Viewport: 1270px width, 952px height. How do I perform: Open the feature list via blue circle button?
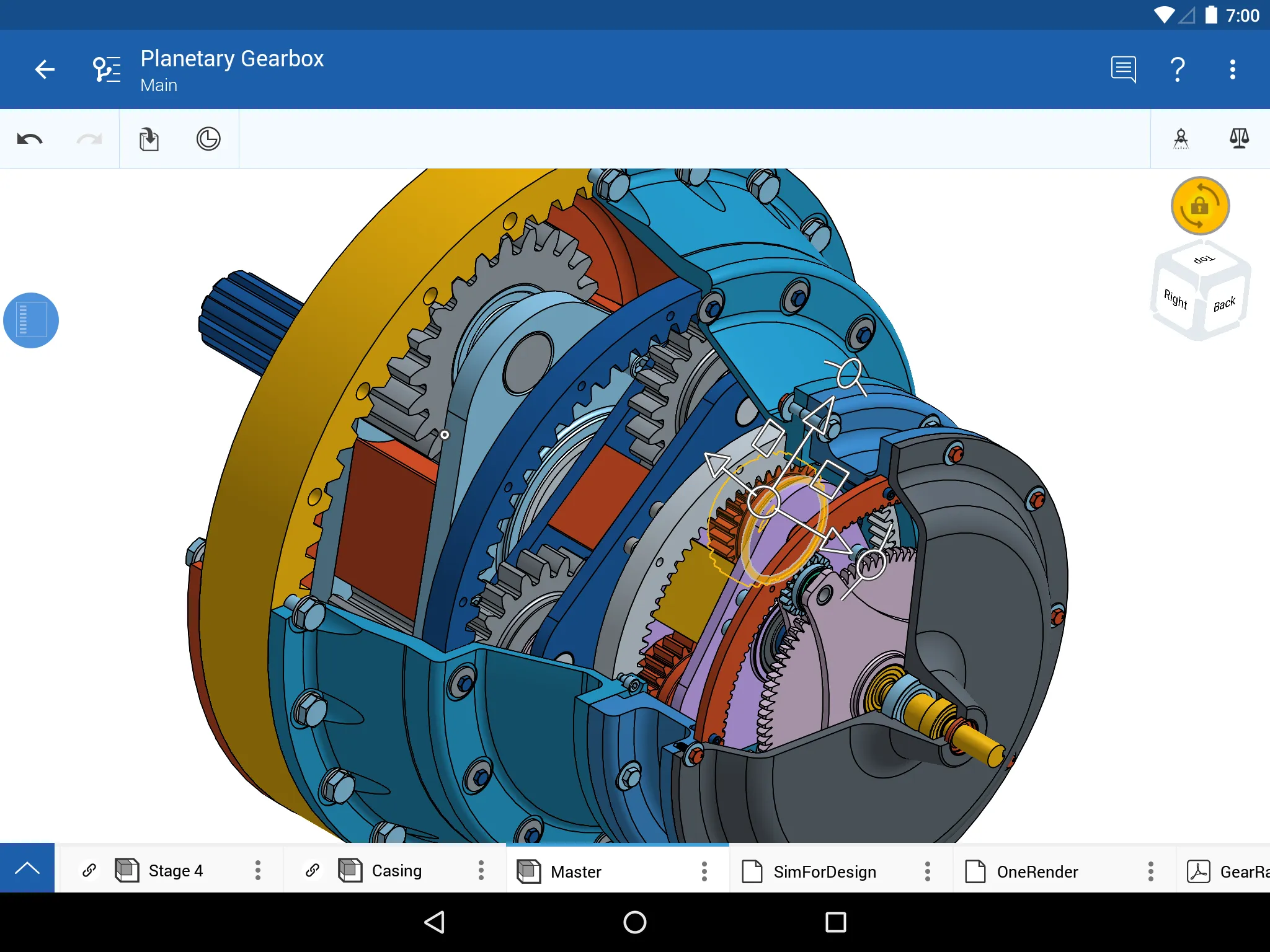click(x=30, y=320)
